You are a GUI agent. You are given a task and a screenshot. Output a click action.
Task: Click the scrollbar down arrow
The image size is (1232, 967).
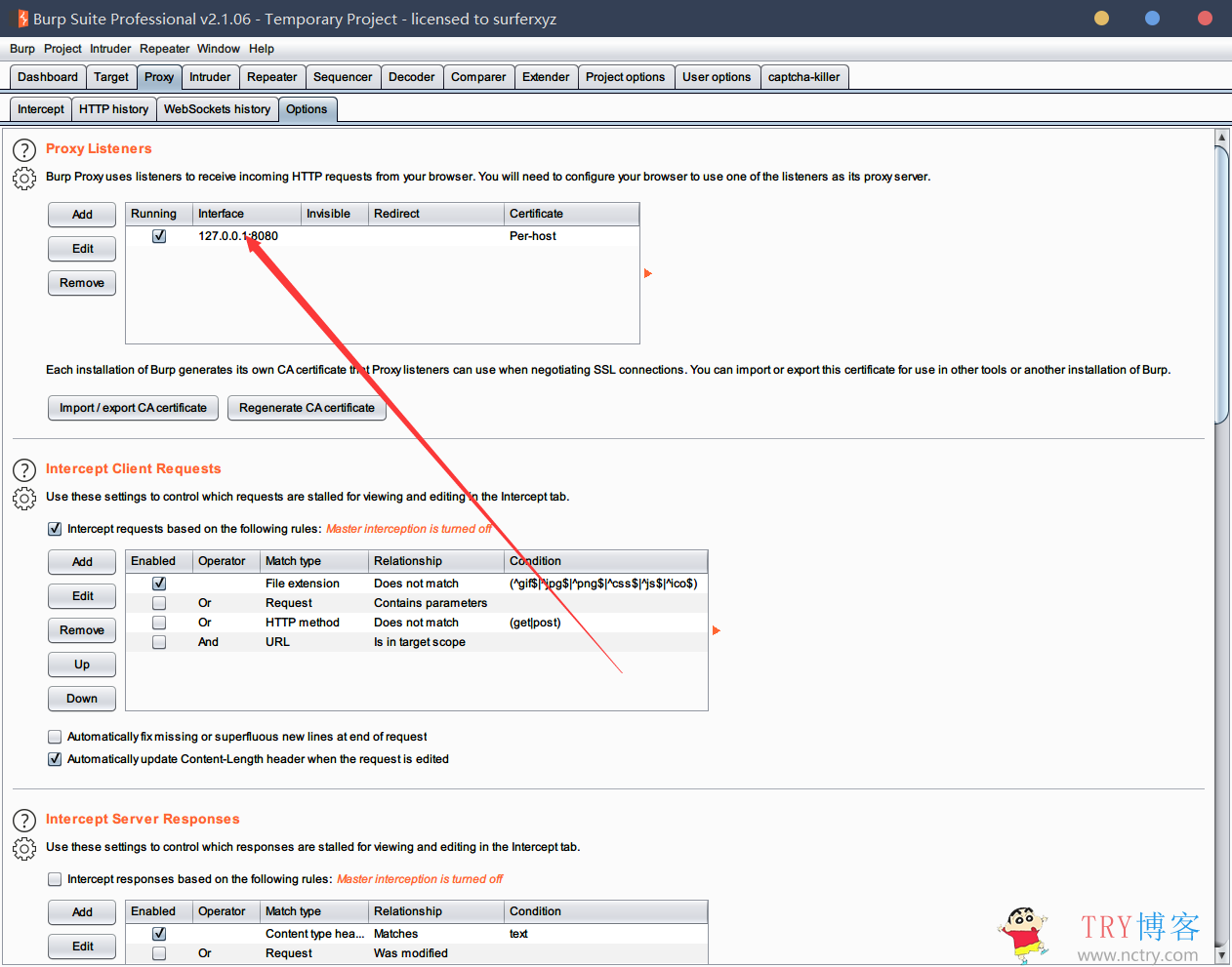(1221, 956)
